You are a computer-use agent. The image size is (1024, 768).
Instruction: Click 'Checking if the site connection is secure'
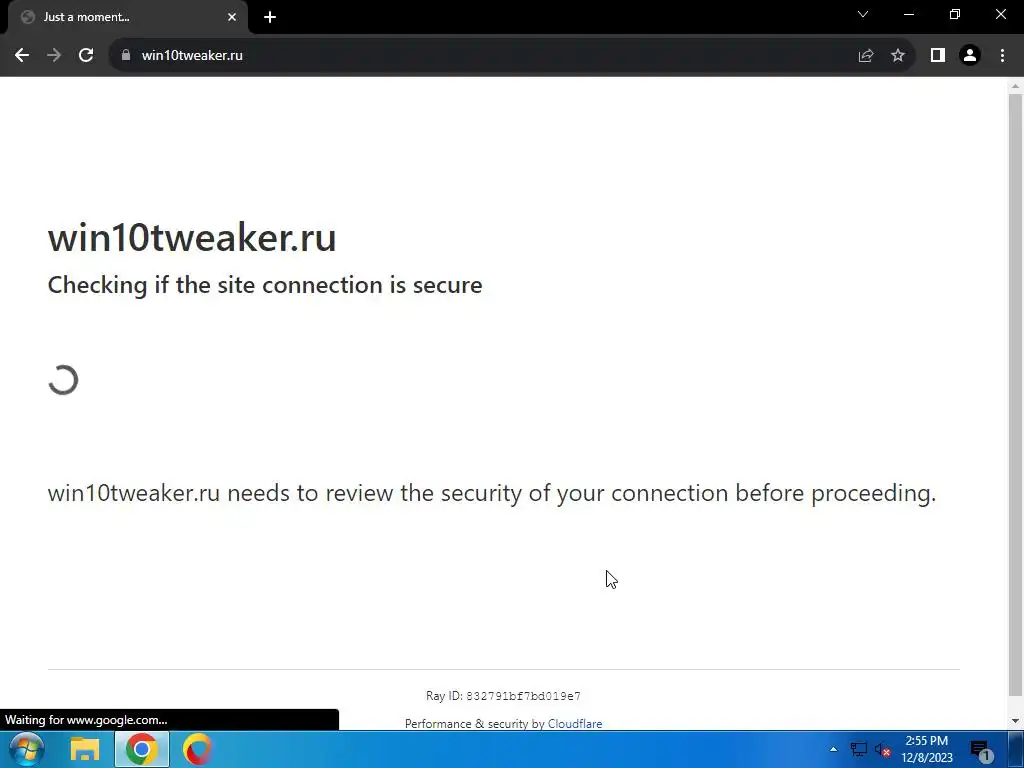coord(265,285)
